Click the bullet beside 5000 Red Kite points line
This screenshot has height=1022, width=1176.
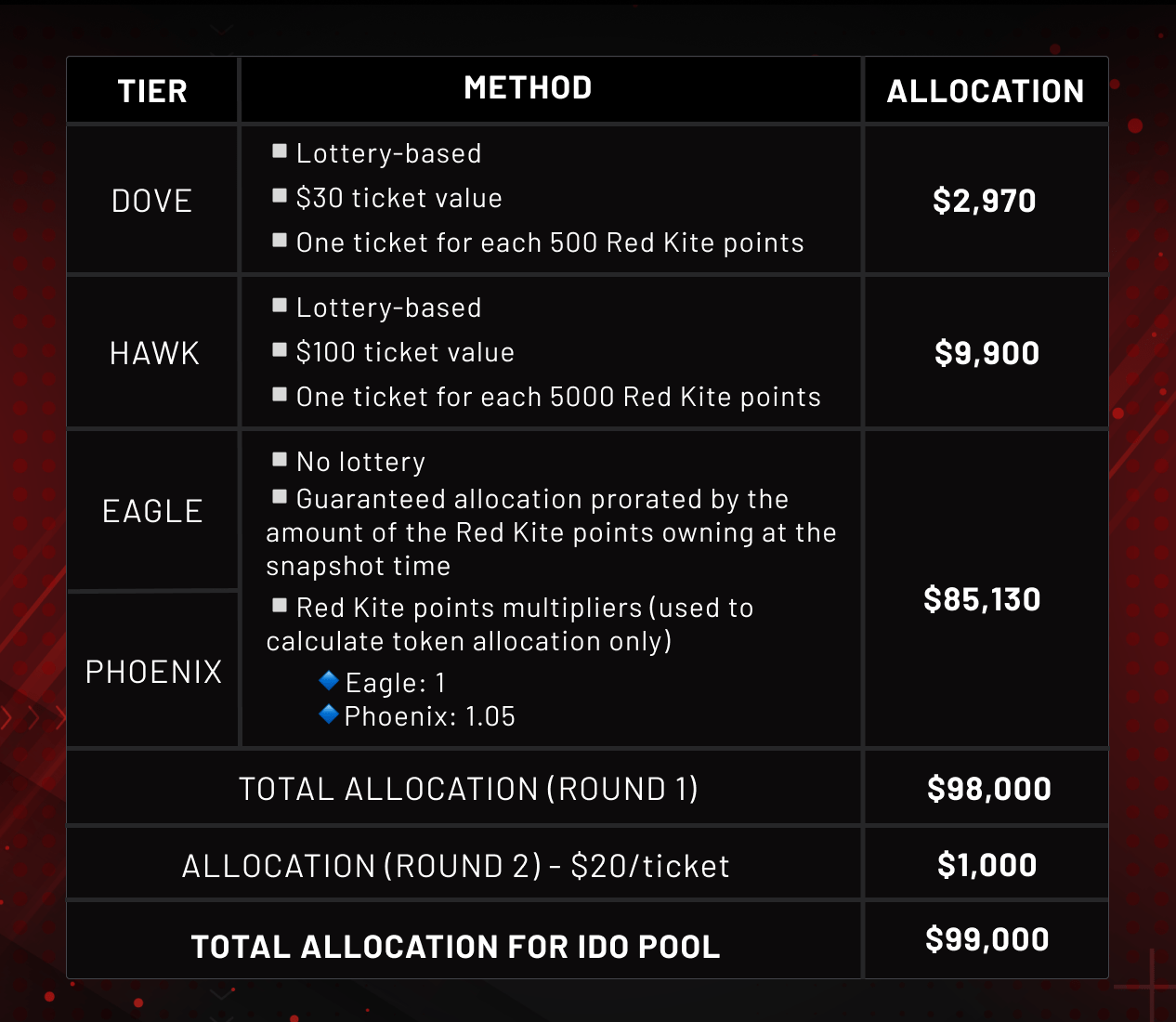[280, 394]
